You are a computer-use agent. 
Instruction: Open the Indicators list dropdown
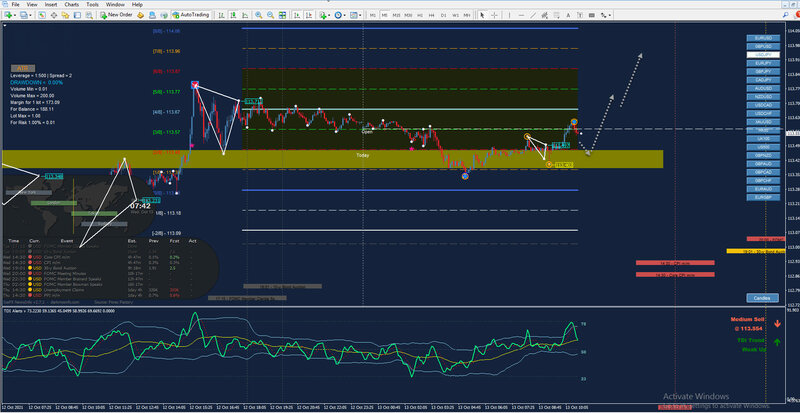point(328,15)
